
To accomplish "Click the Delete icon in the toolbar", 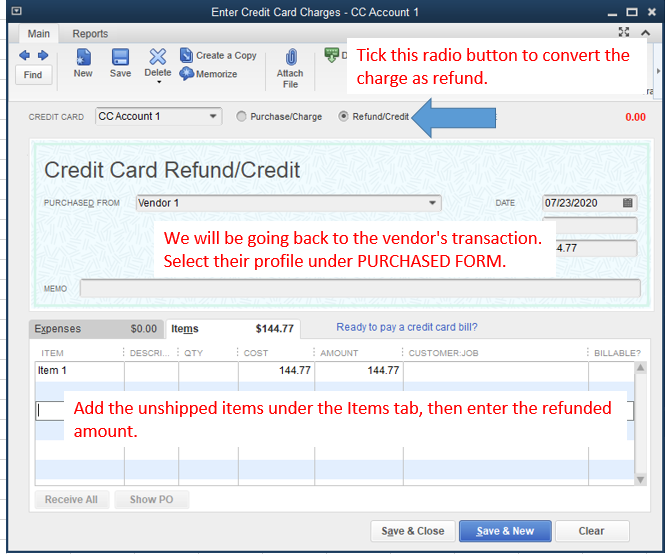I will tap(158, 57).
